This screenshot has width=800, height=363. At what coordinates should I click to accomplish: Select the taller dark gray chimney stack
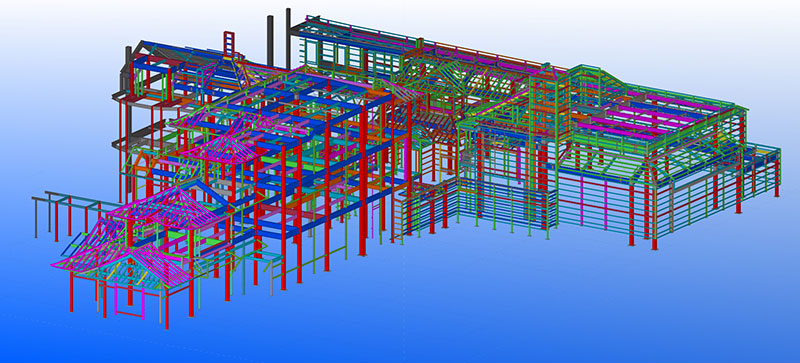[x=288, y=38]
